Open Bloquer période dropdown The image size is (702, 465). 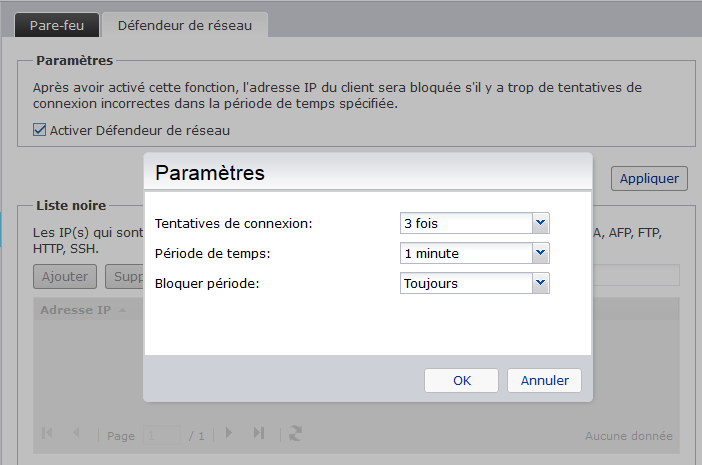click(x=540, y=283)
